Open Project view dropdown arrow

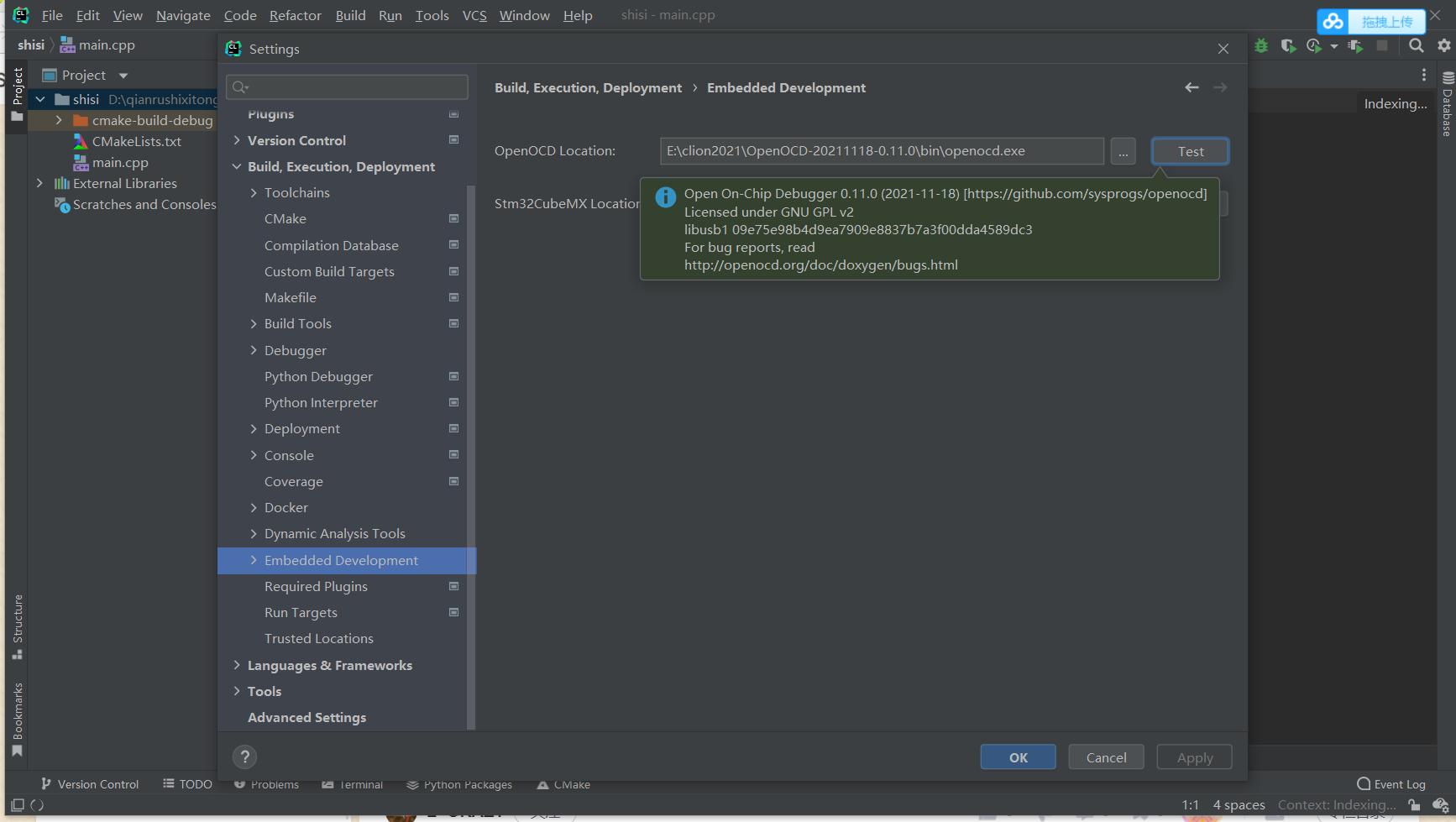(123, 76)
